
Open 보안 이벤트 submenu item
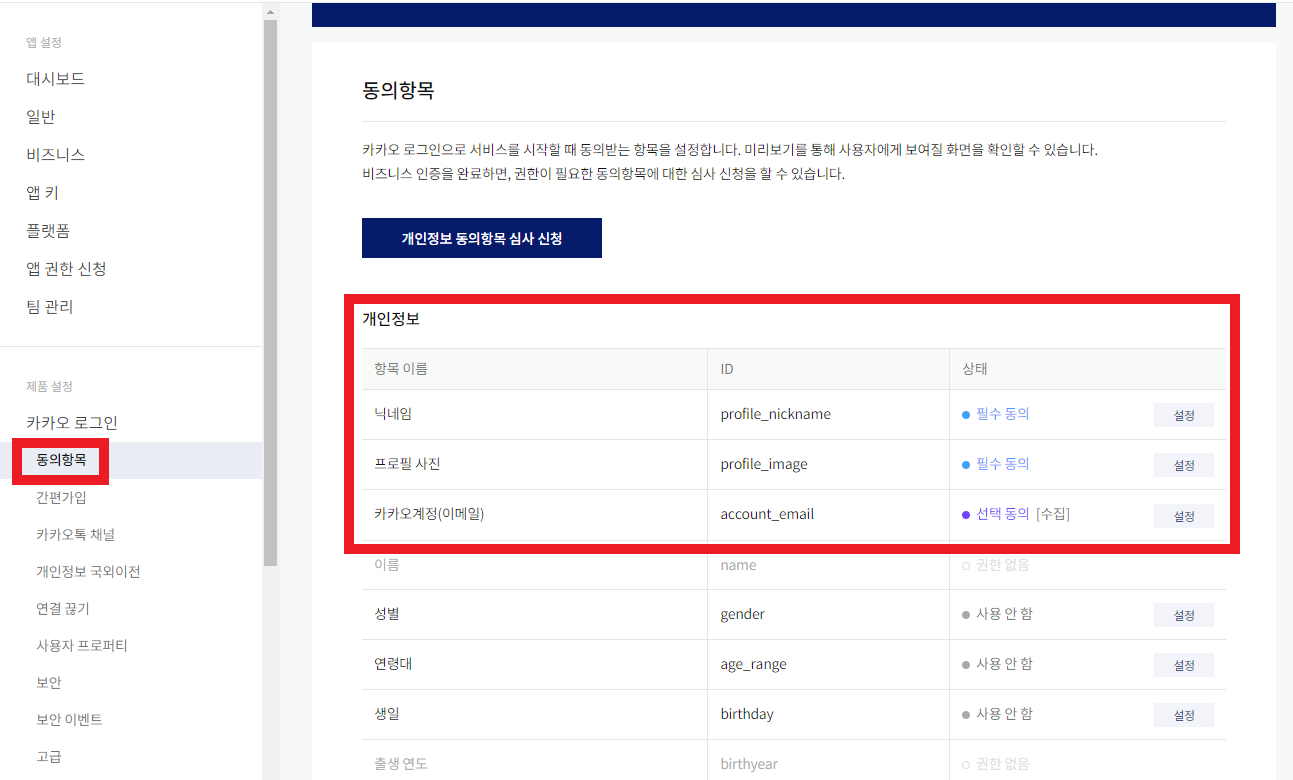(x=69, y=720)
